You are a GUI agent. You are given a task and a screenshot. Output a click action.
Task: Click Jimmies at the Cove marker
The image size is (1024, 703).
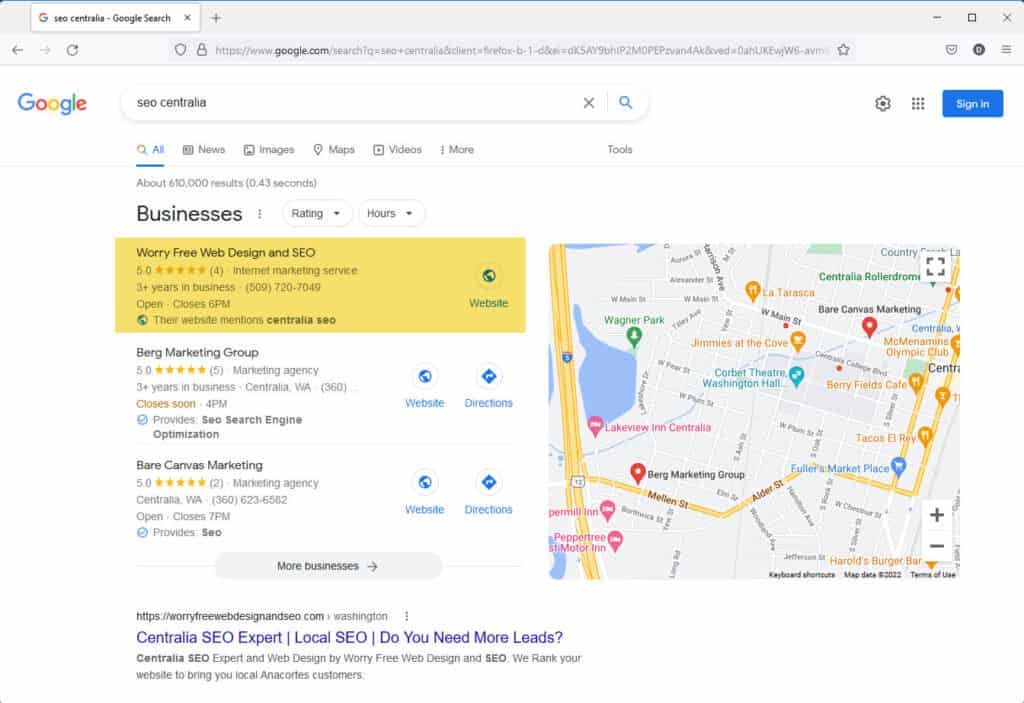[x=797, y=340]
